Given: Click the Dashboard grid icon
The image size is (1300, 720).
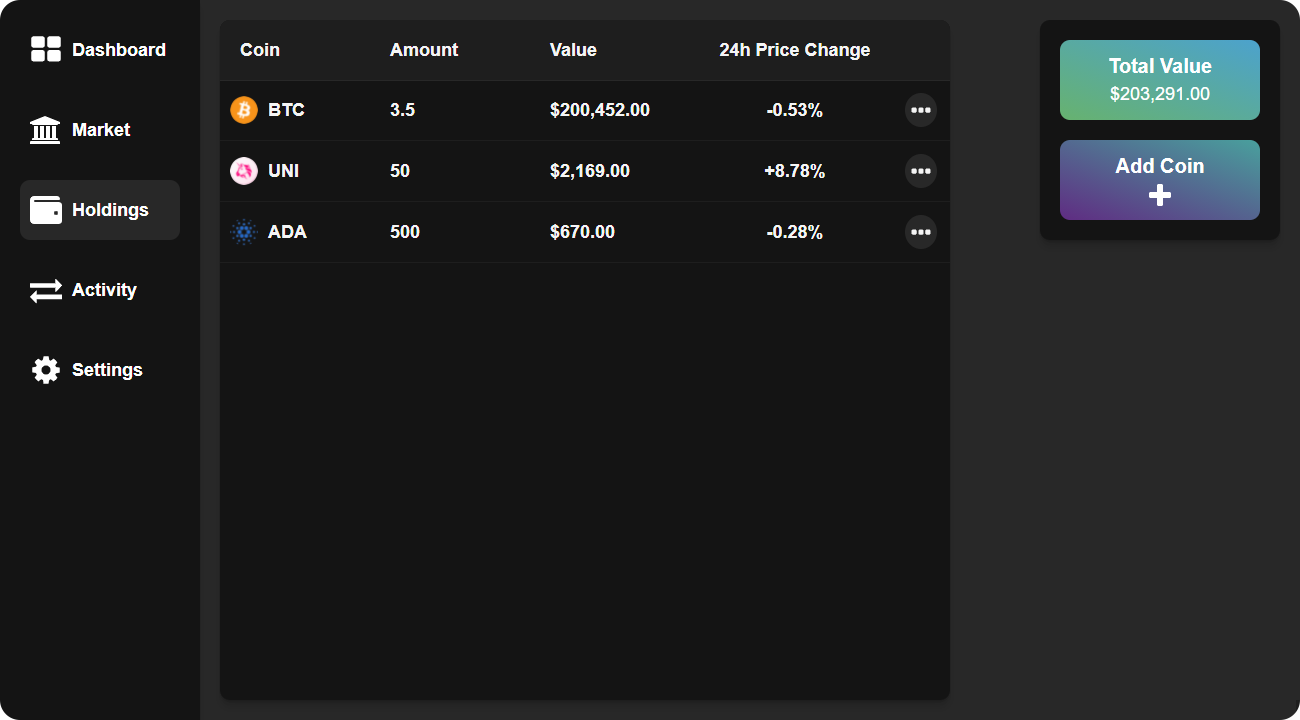Looking at the screenshot, I should click(46, 49).
